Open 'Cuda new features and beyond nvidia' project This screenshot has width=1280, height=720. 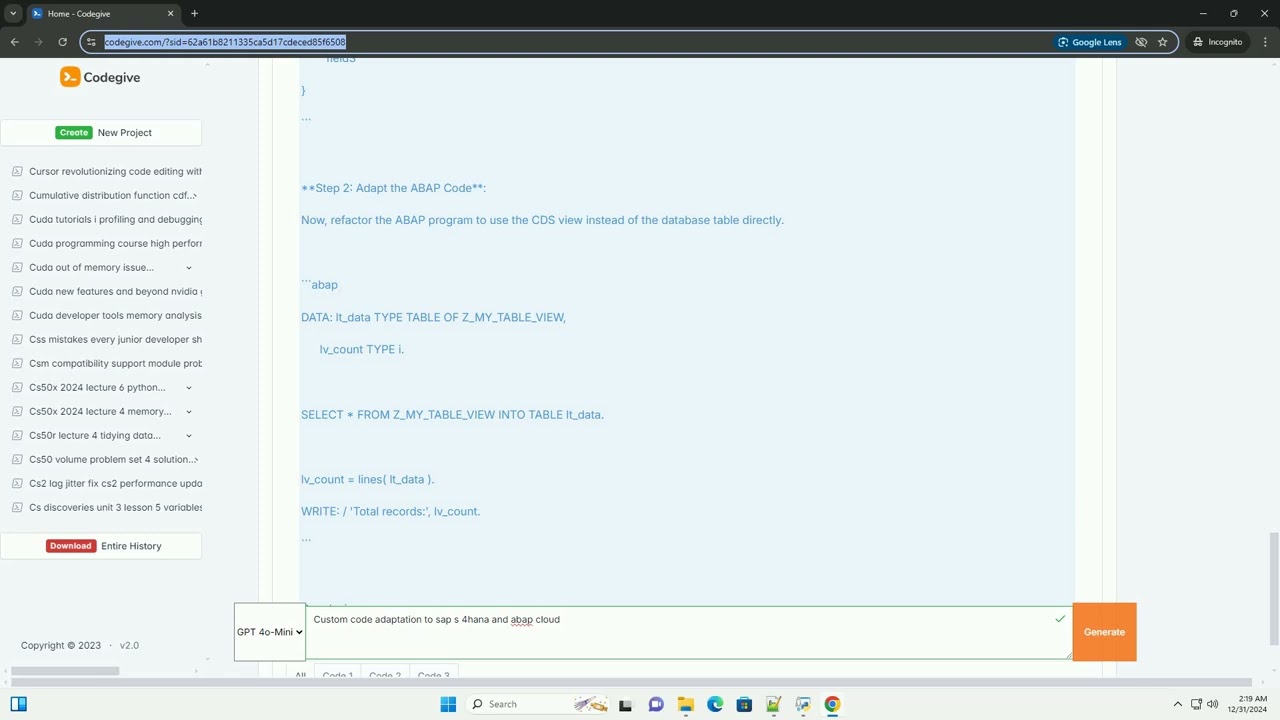point(115,291)
